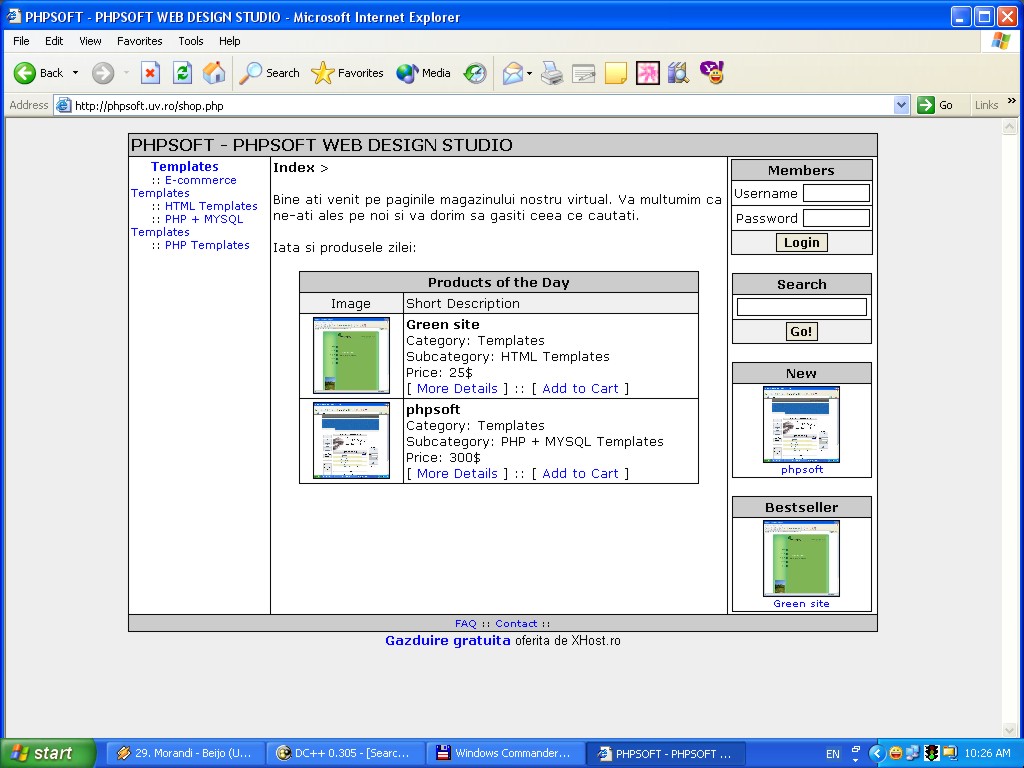
Task: Open the language bar options arrow
Action: click(856, 761)
